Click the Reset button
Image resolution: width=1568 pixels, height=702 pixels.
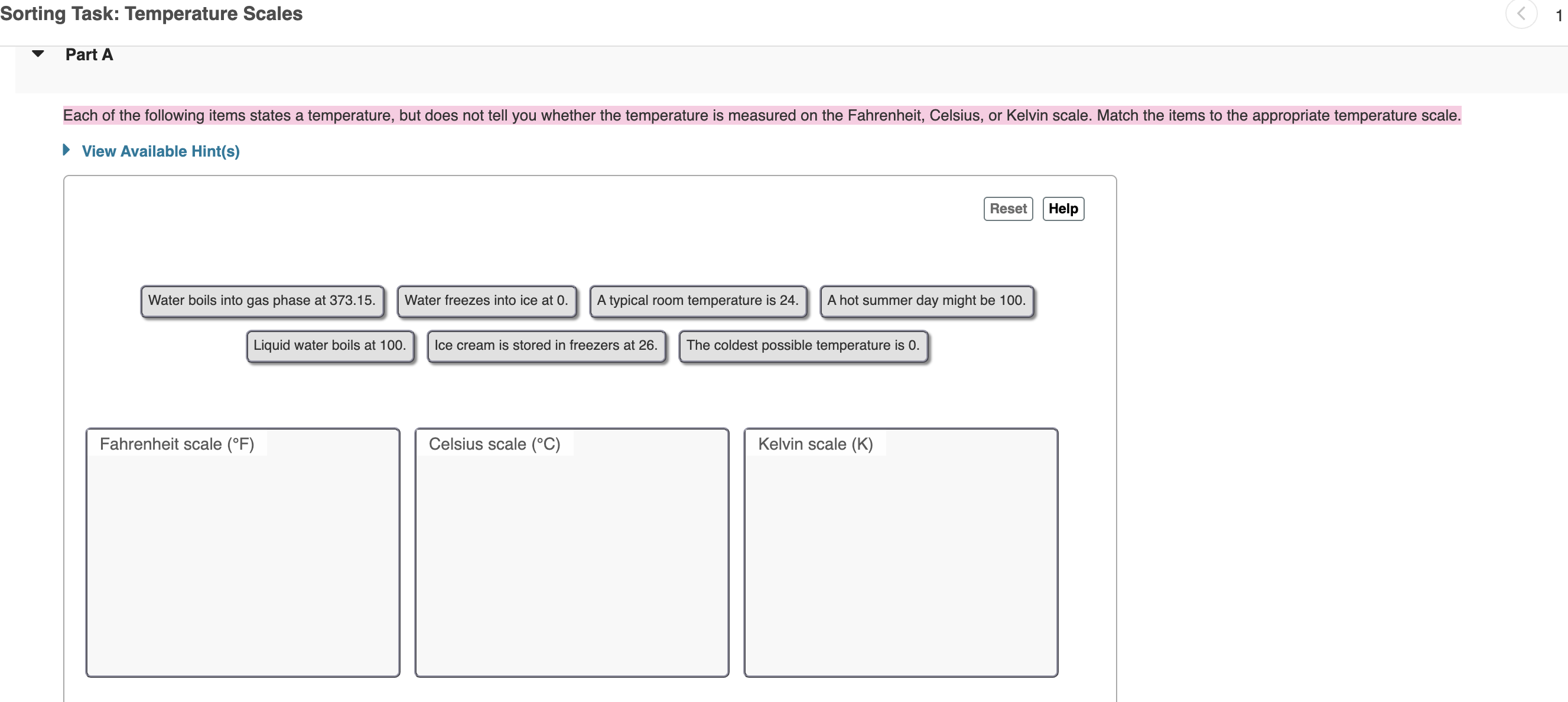(1008, 208)
